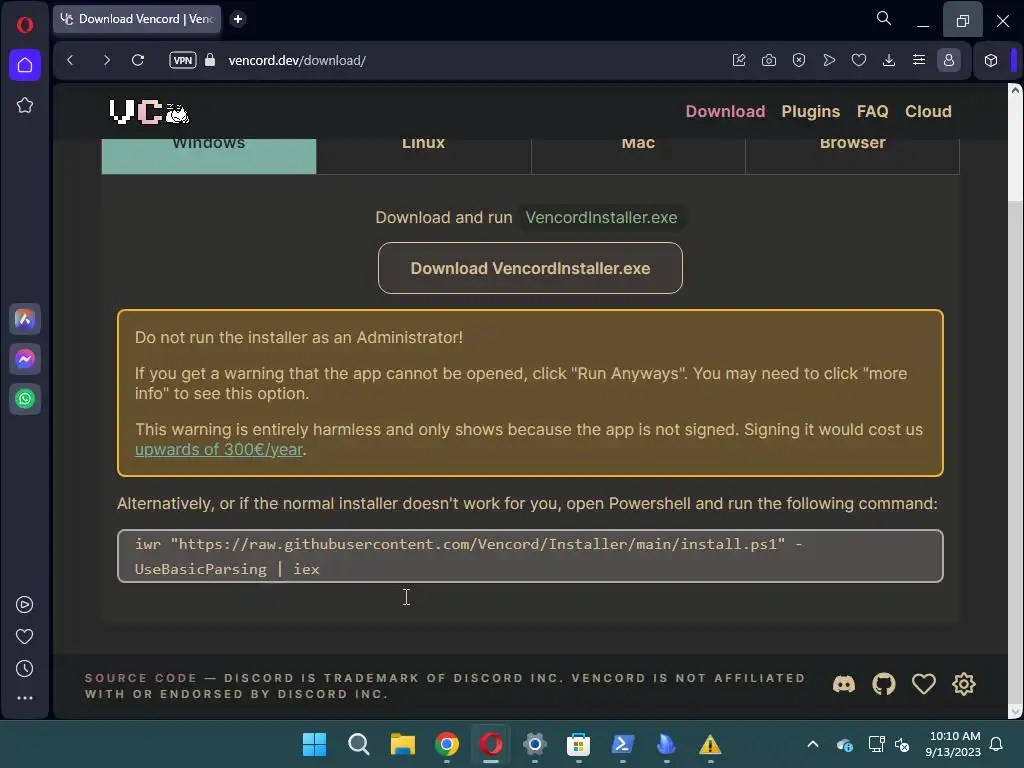This screenshot has width=1024, height=768.
Task: Toggle muted volume tray icon
Action: click(x=902, y=744)
